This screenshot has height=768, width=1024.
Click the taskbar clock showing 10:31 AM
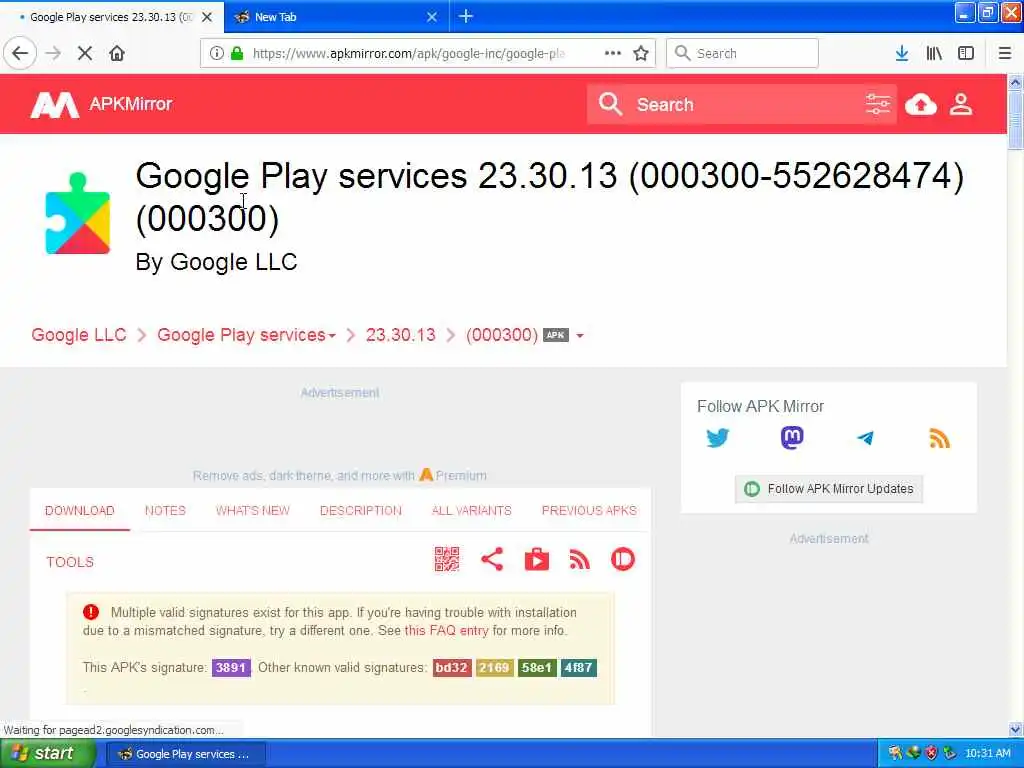[988, 754]
